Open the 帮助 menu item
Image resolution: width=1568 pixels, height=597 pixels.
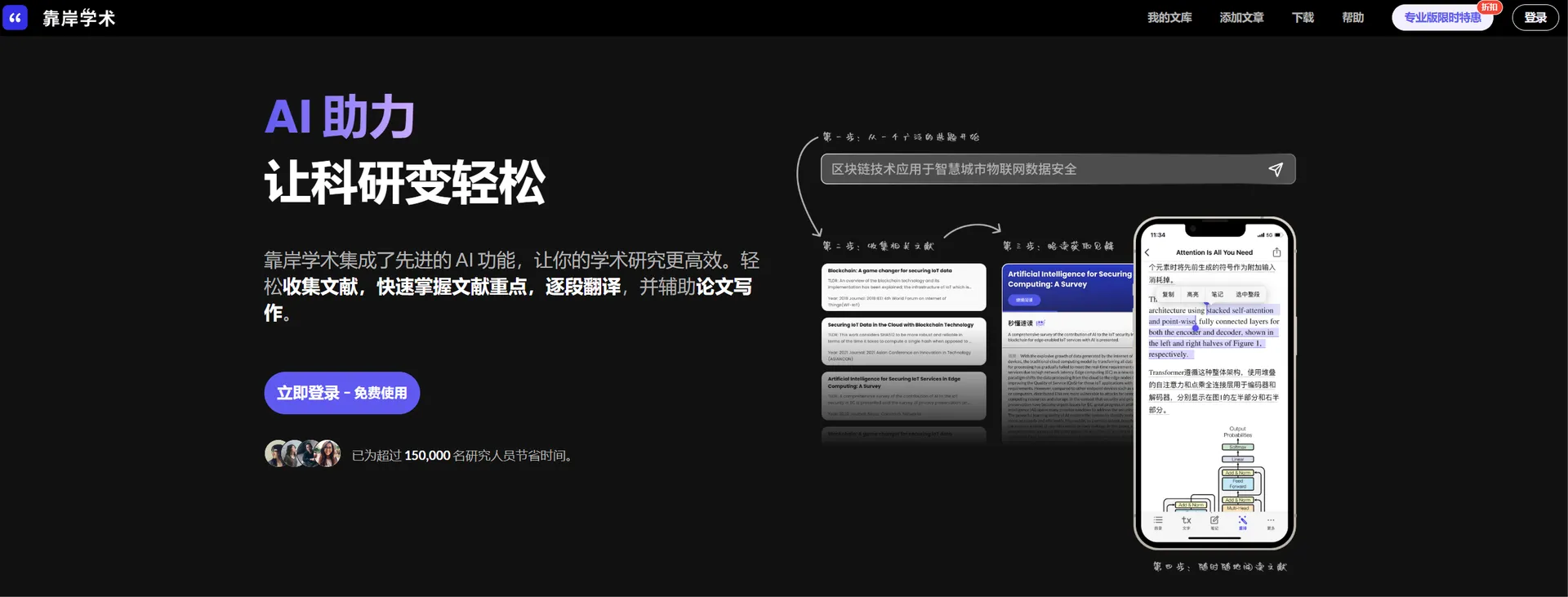tap(1352, 17)
